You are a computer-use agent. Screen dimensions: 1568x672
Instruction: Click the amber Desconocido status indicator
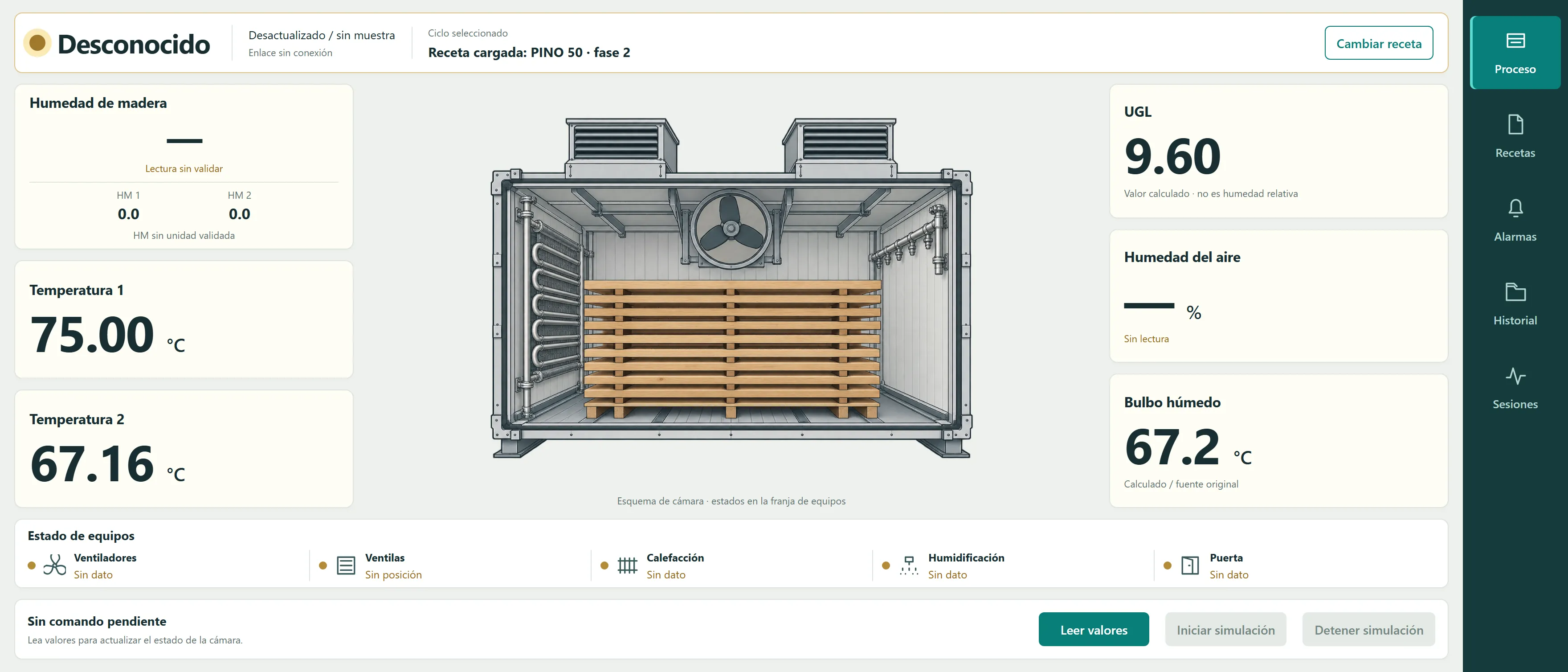click(x=37, y=43)
